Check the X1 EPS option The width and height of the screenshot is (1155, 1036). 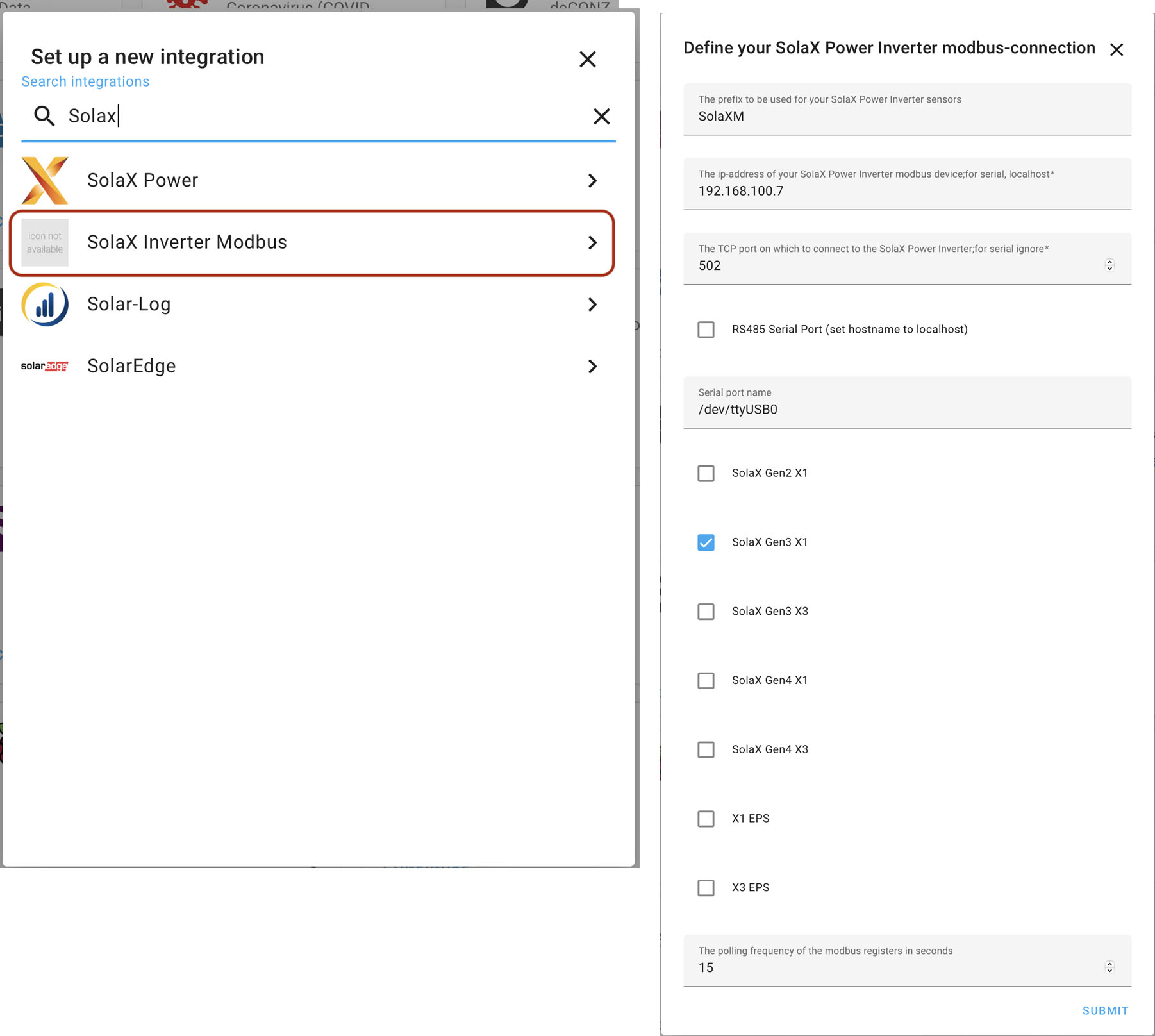tap(706, 819)
